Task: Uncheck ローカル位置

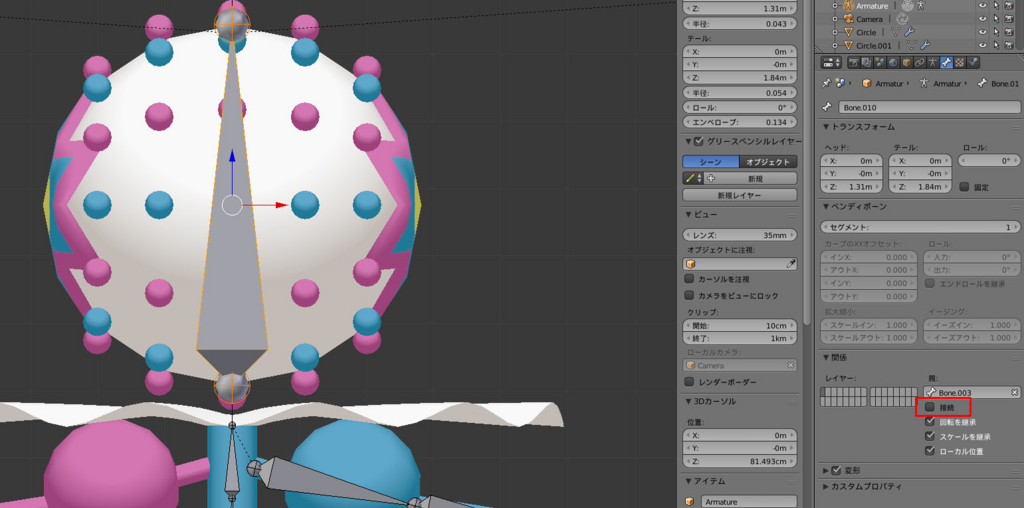Action: point(931,451)
